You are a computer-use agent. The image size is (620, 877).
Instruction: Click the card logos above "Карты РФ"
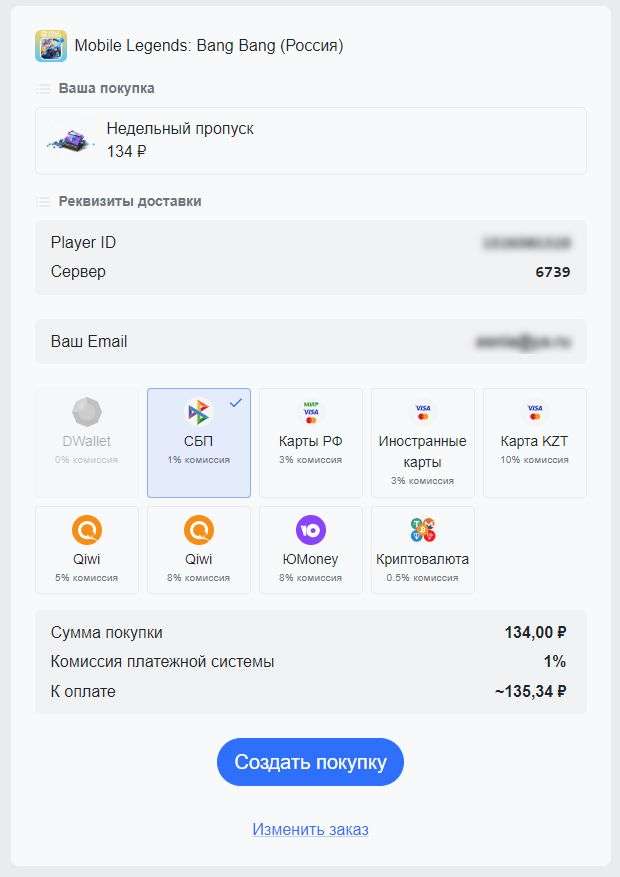click(311, 412)
